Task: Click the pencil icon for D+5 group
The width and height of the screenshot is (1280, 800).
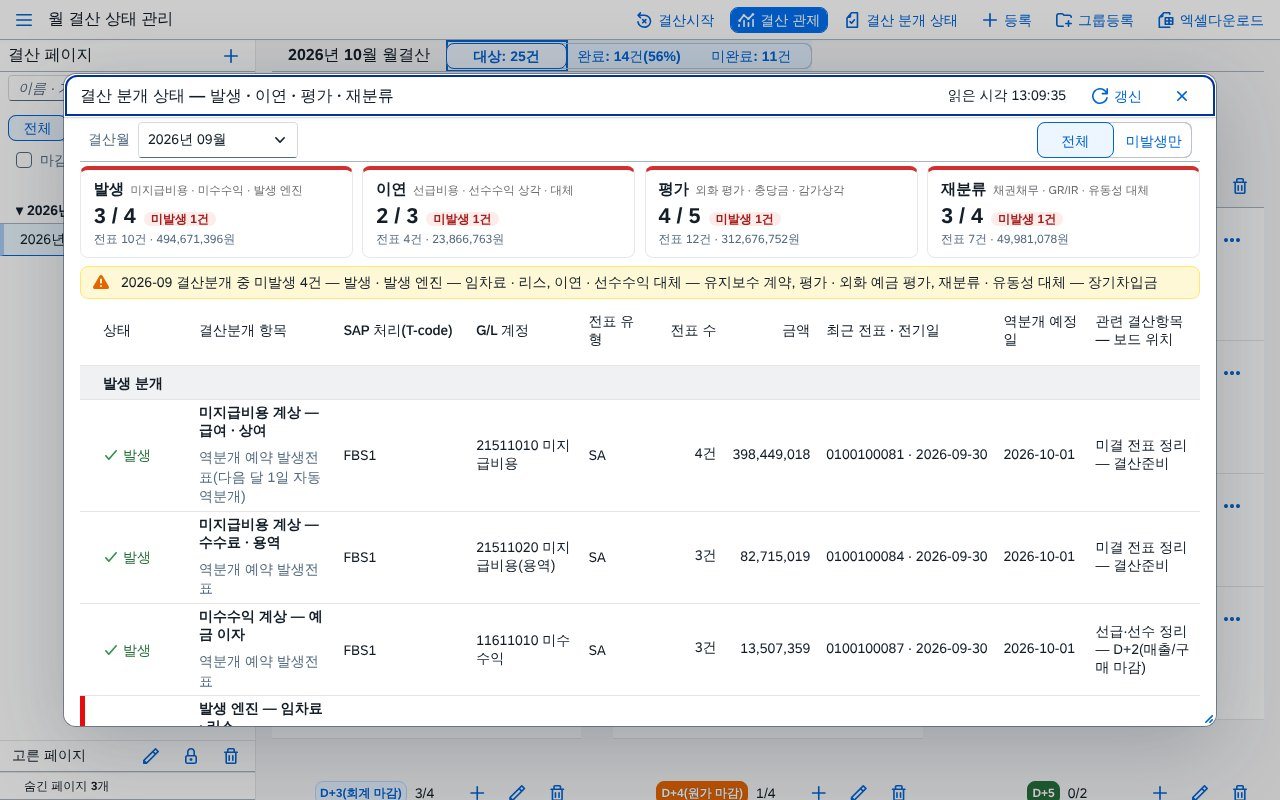Action: point(1200,793)
